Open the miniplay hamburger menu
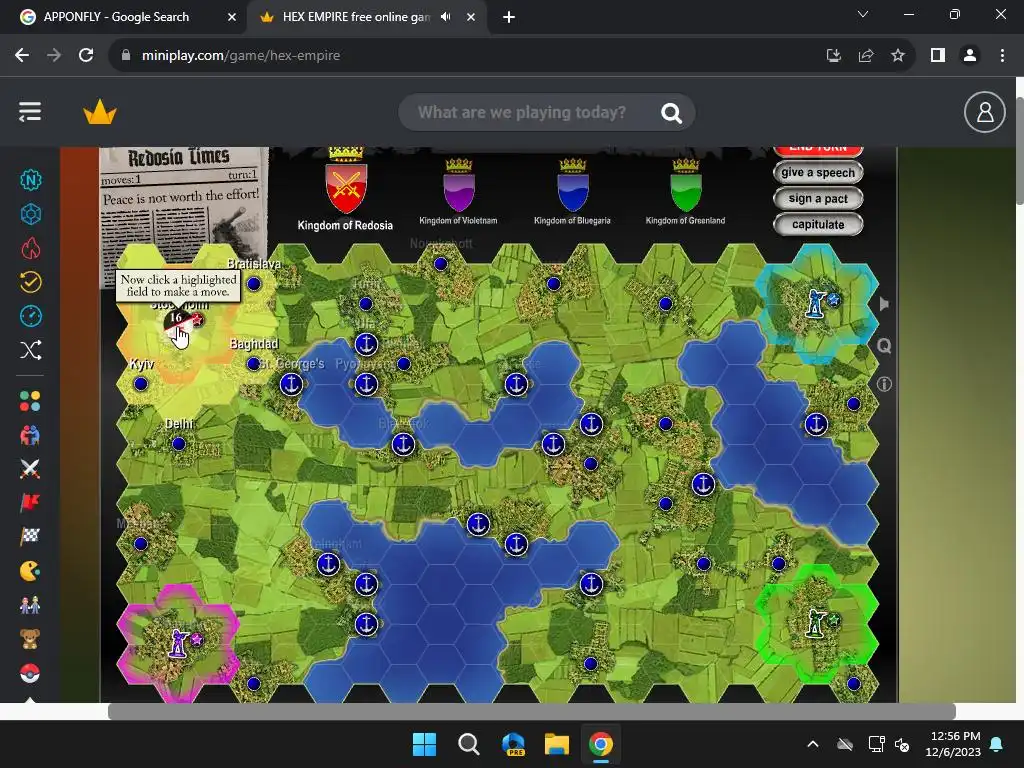1024x768 pixels. pyautogui.click(x=30, y=112)
